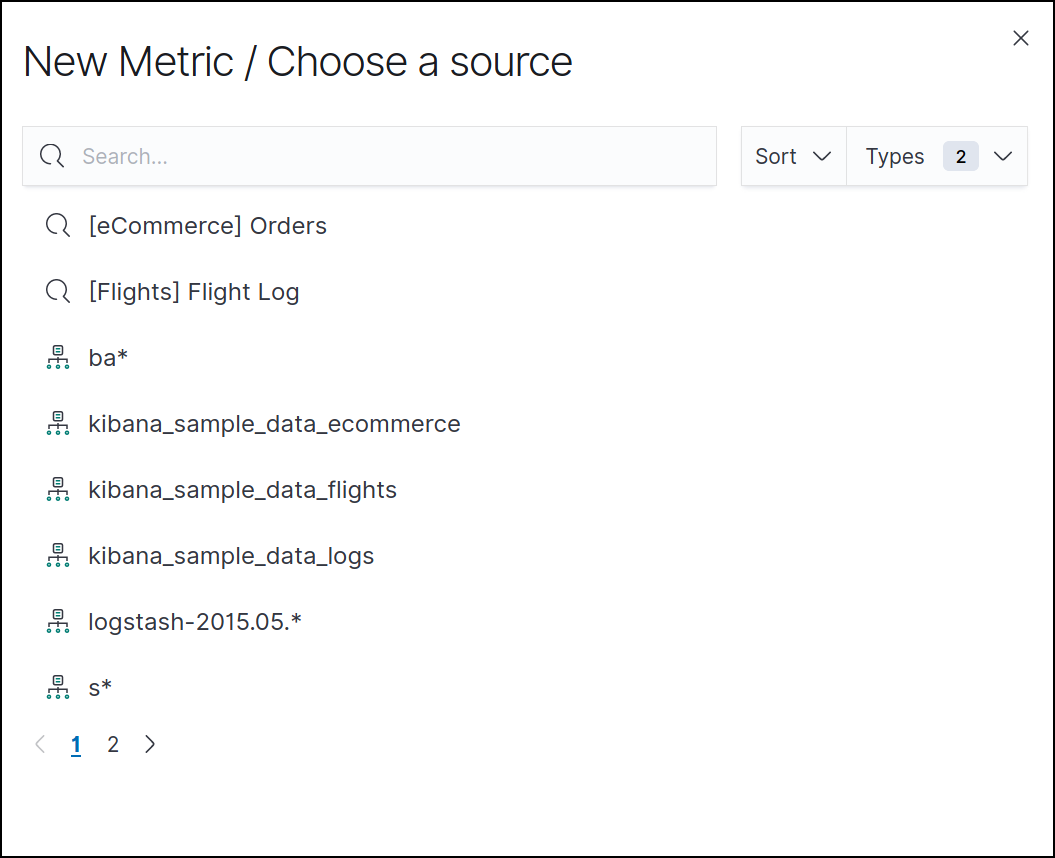Pick the logstash-2015.05.* index pattern
Screen dimensions: 1055x858
click(x=195, y=622)
